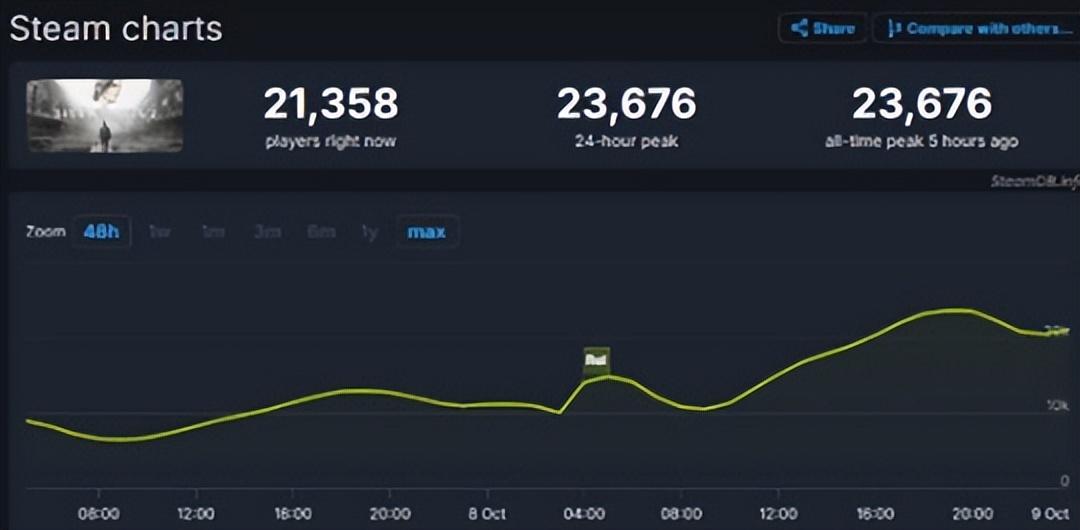Viewport: 1080px width, 530px height.
Task: Click the 24-hour peak label
Action: click(627, 142)
